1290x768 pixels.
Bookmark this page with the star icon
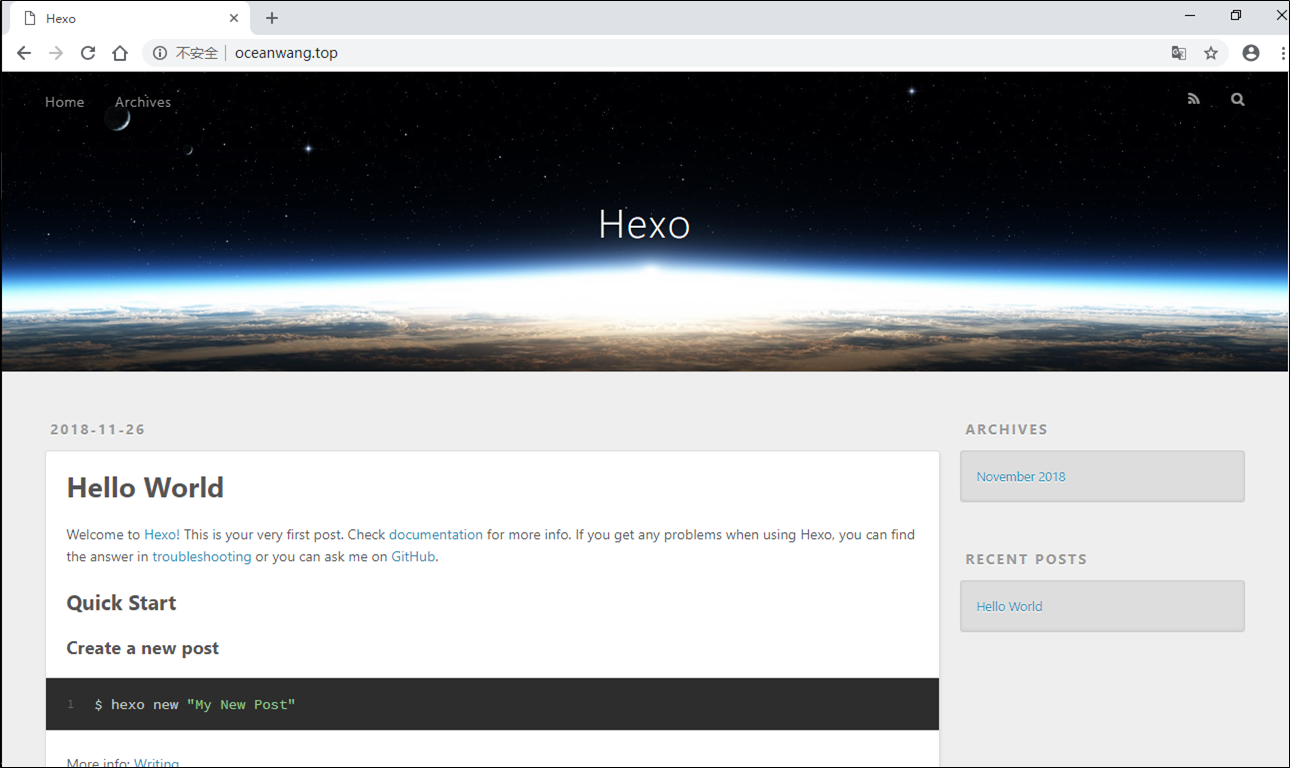pos(1211,53)
